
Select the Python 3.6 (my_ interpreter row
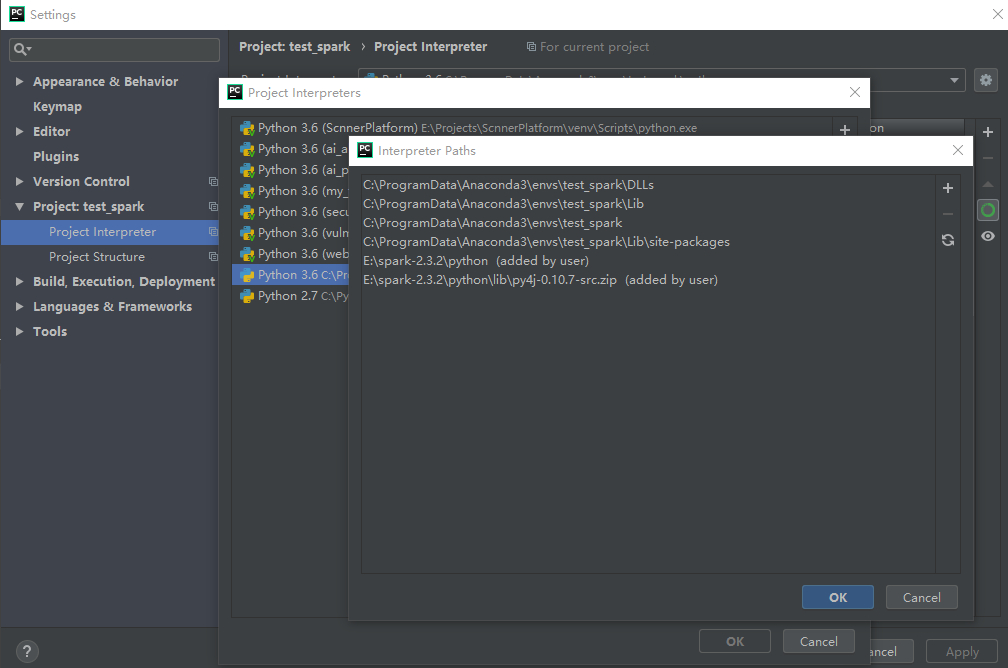(291, 191)
